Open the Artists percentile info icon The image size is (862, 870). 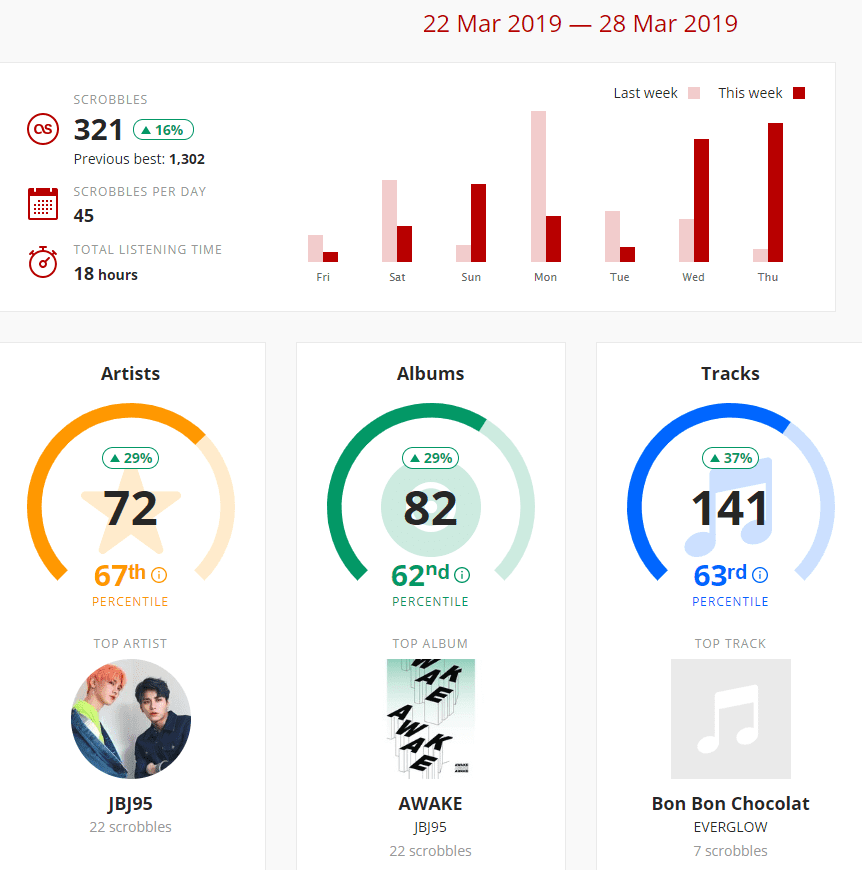pyautogui.click(x=159, y=575)
